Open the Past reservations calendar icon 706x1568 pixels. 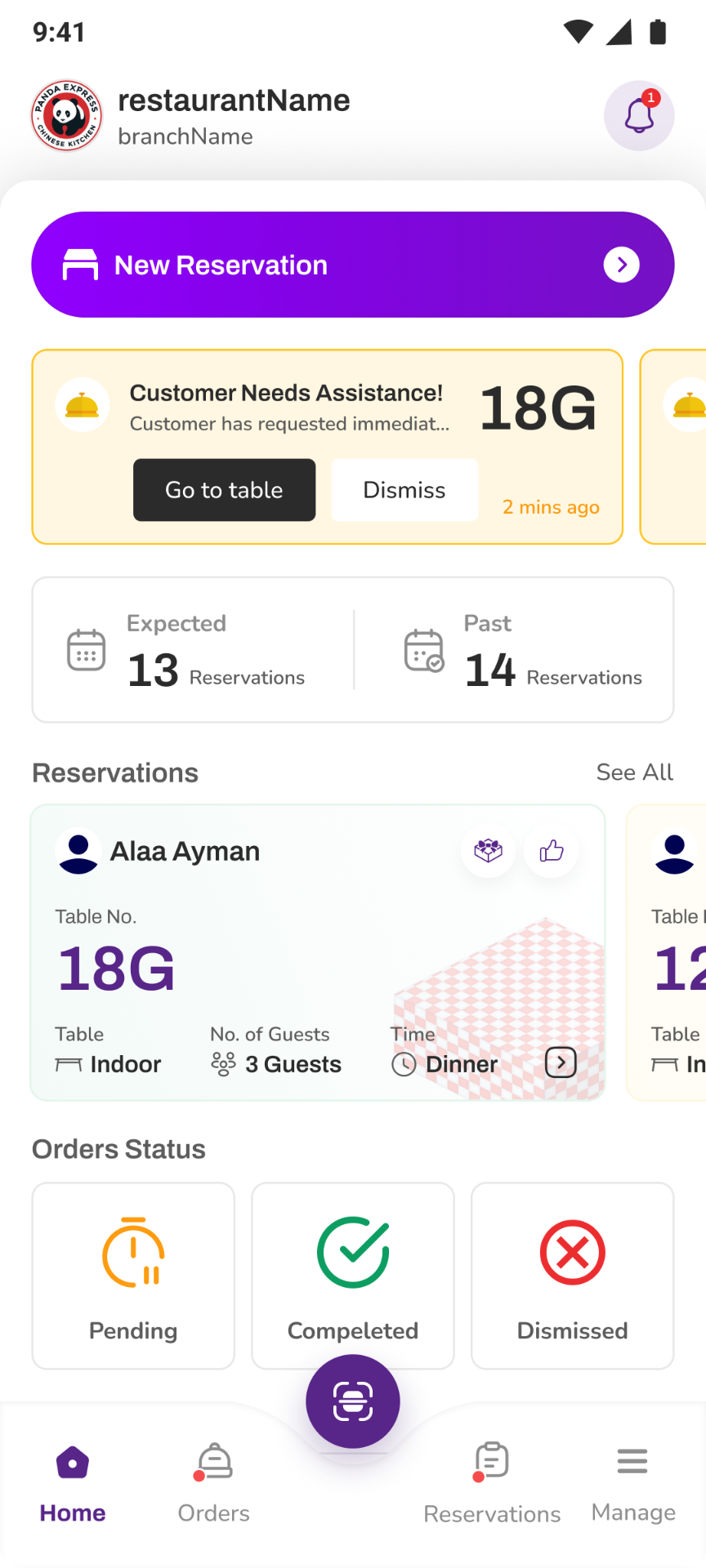424,650
